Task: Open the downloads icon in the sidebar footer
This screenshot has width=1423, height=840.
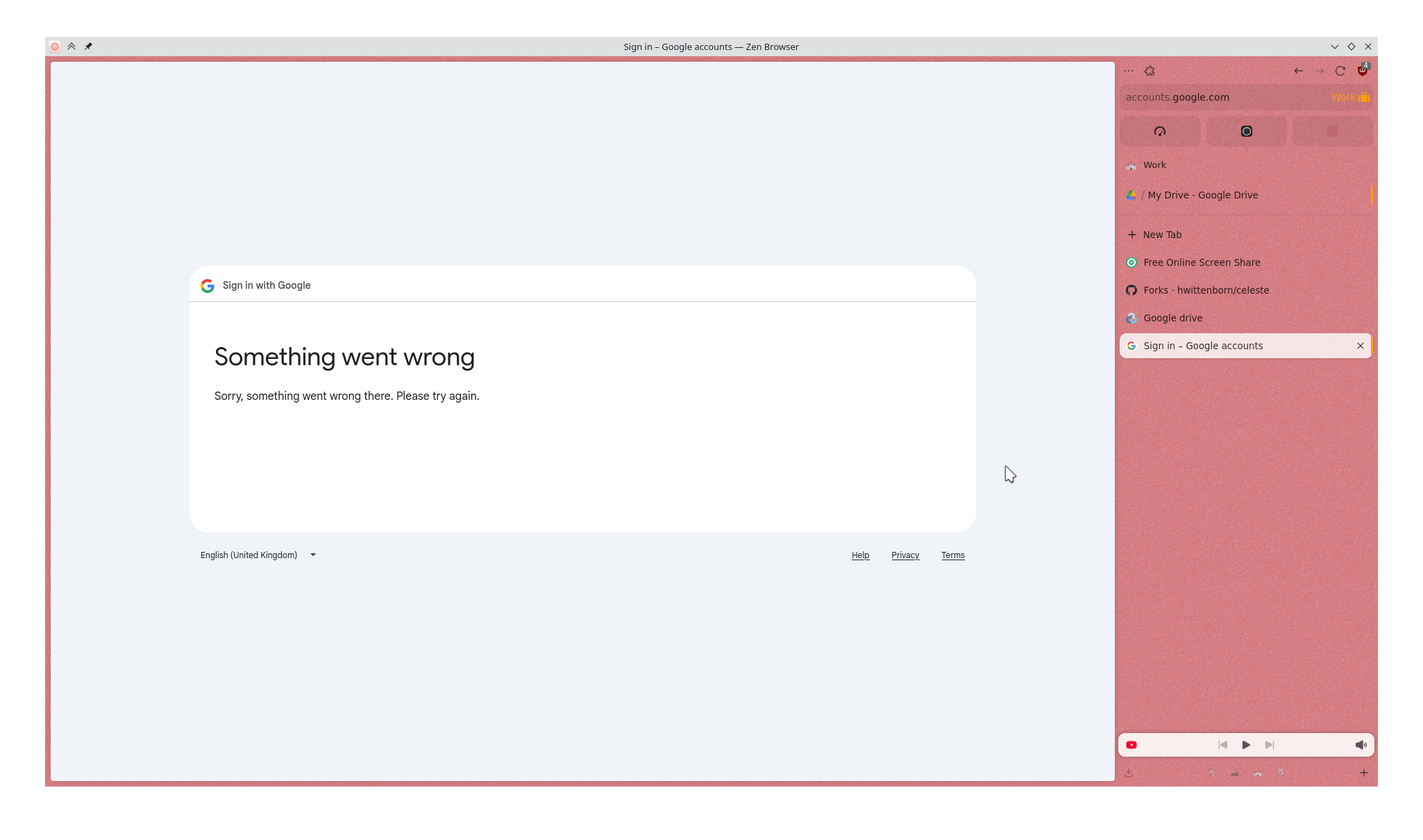Action: pos(1129,773)
